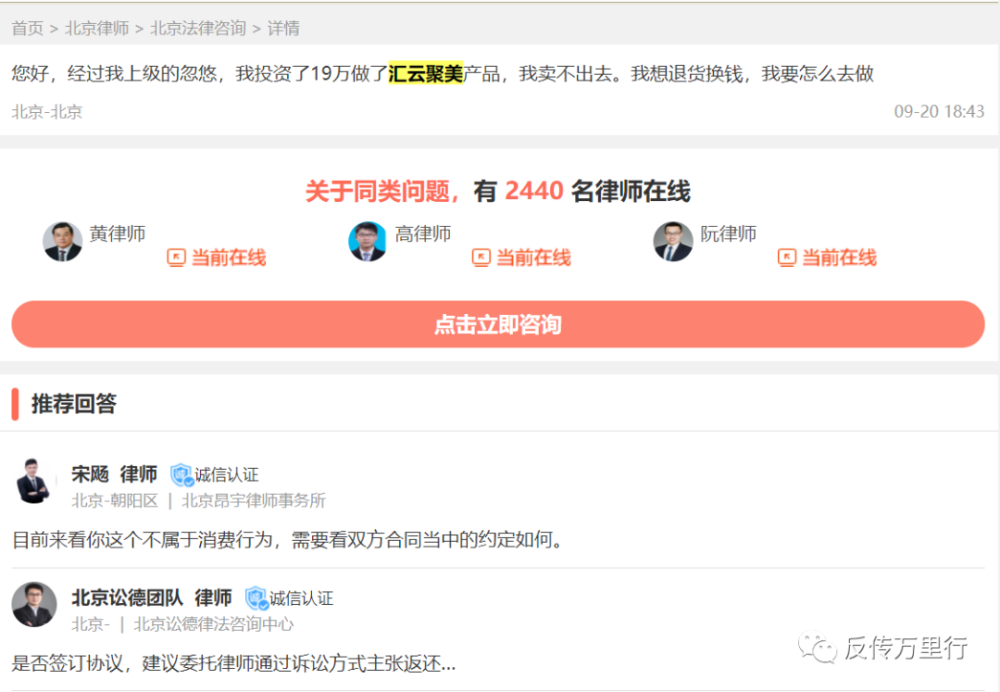This screenshot has width=1000, height=692.
Task: Open 高律师's avatar photo
Action: pyautogui.click(x=367, y=241)
